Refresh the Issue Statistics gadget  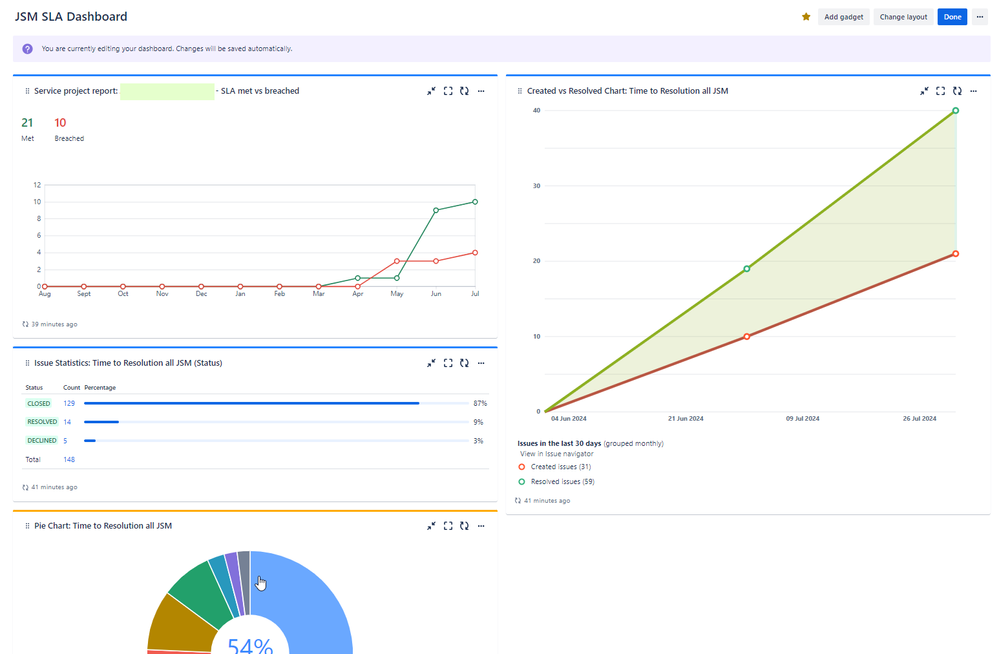[x=463, y=363]
